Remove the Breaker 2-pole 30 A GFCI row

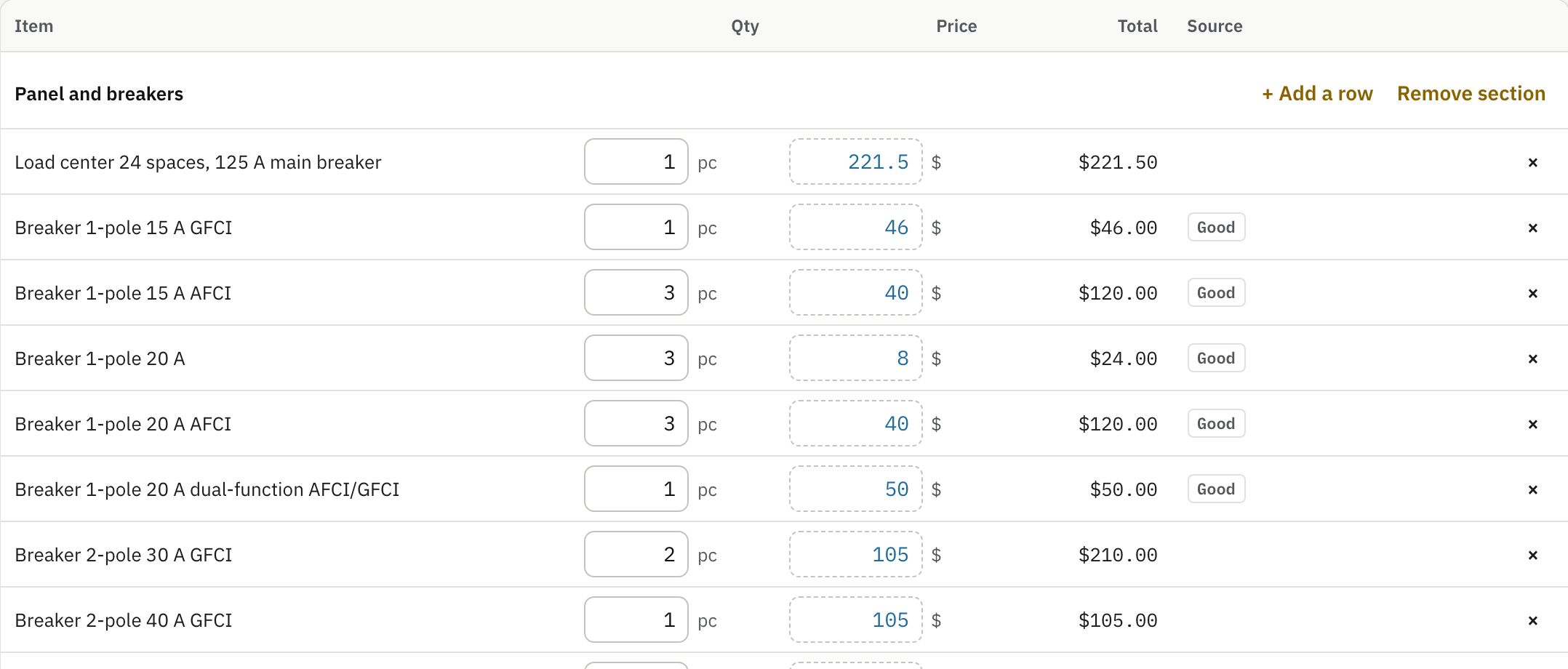pyautogui.click(x=1532, y=555)
